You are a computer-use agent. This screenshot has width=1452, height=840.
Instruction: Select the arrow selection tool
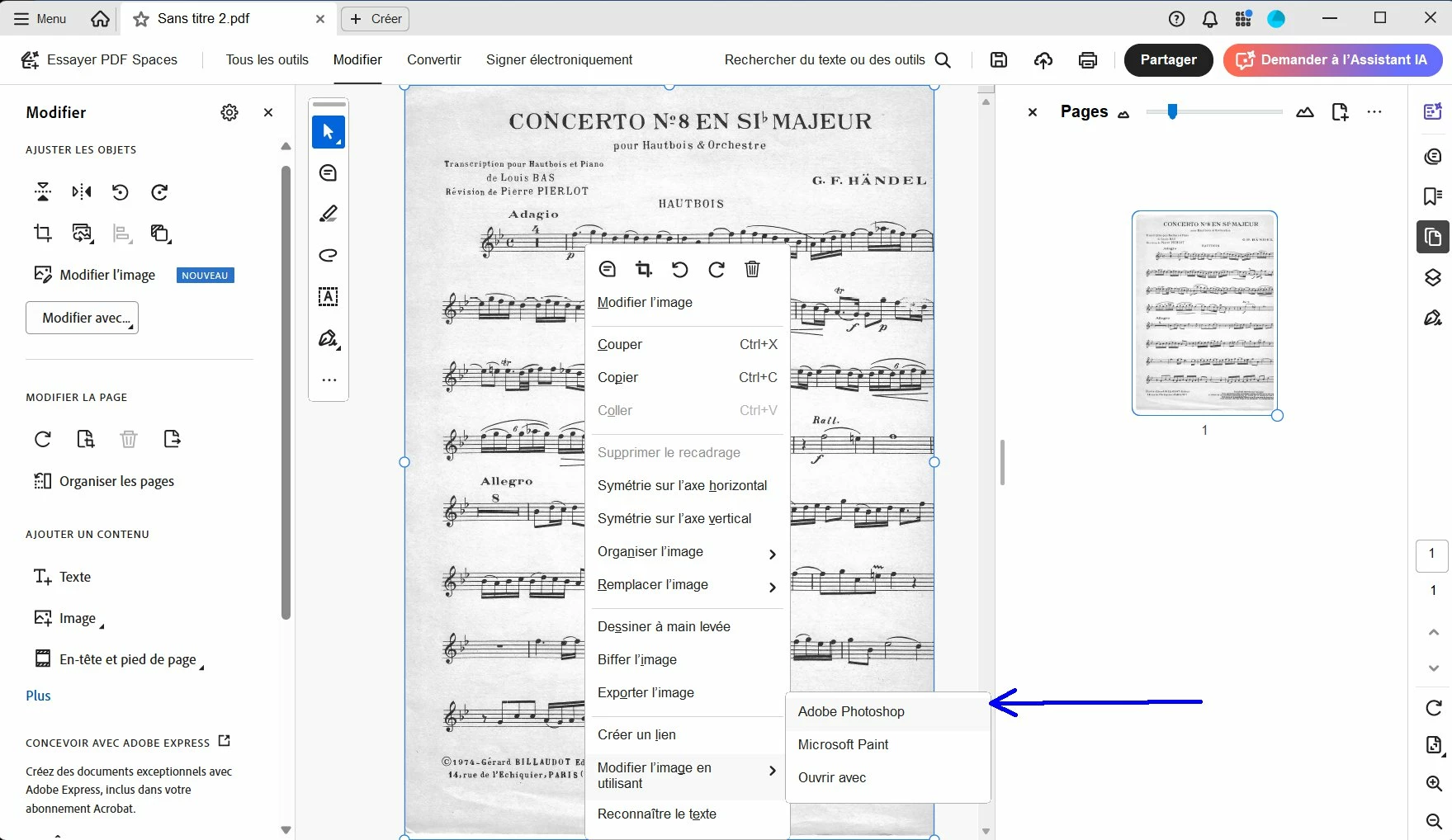pos(329,132)
